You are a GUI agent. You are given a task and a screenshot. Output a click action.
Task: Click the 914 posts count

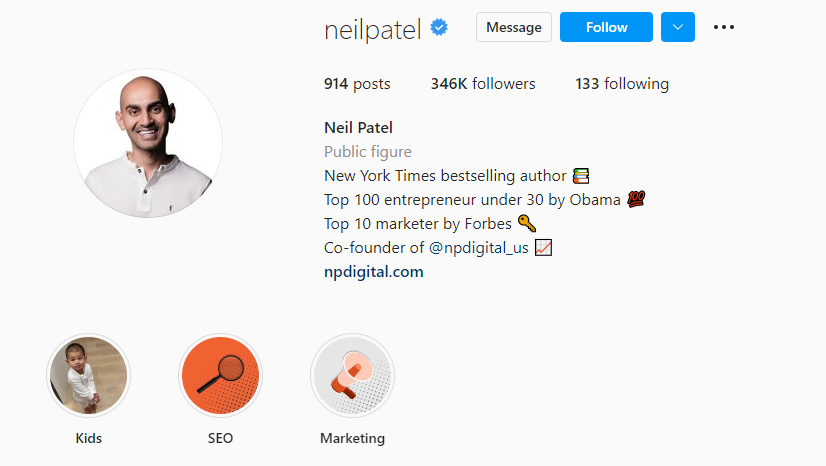(357, 84)
